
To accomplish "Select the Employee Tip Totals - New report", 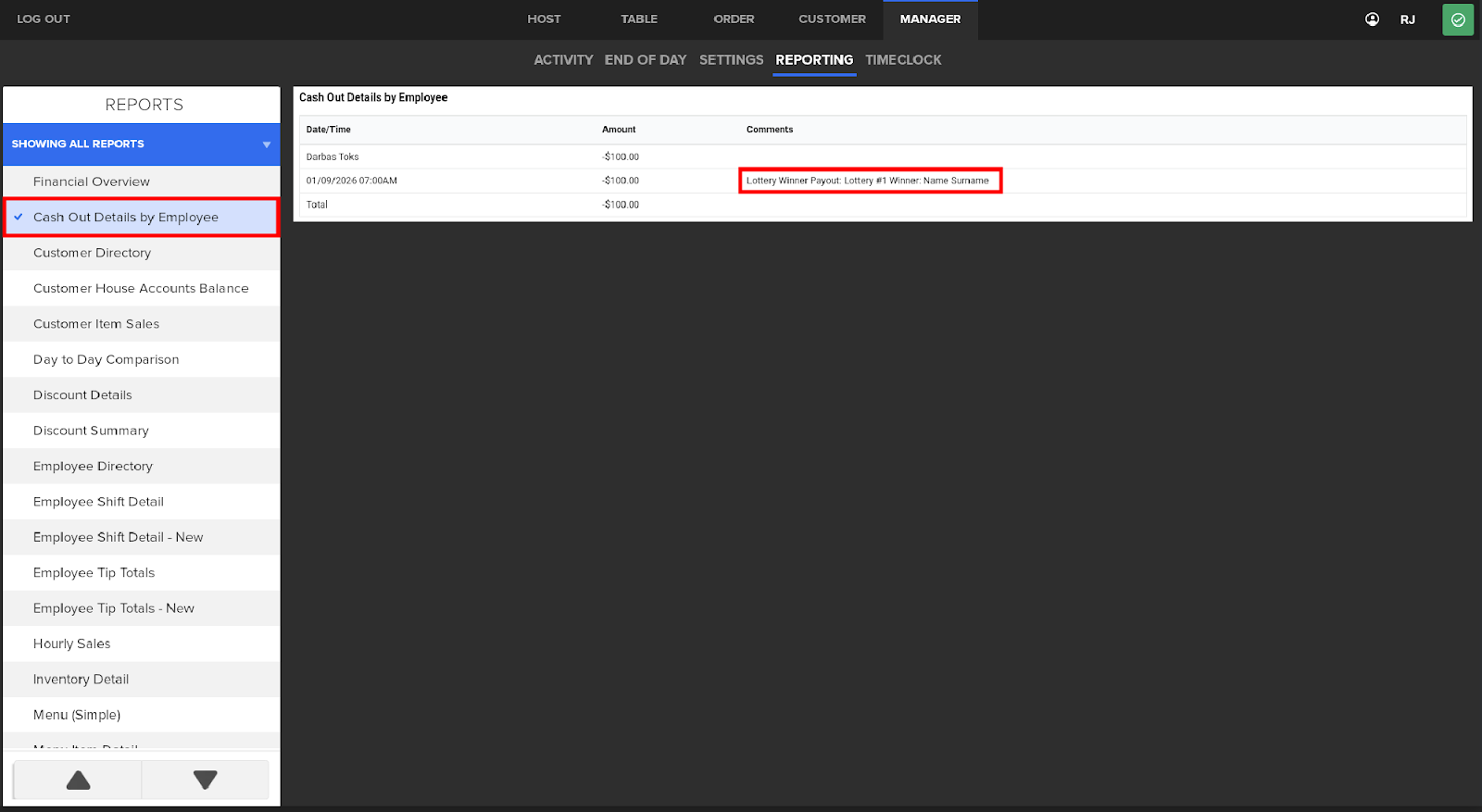I will pyautogui.click(x=114, y=608).
